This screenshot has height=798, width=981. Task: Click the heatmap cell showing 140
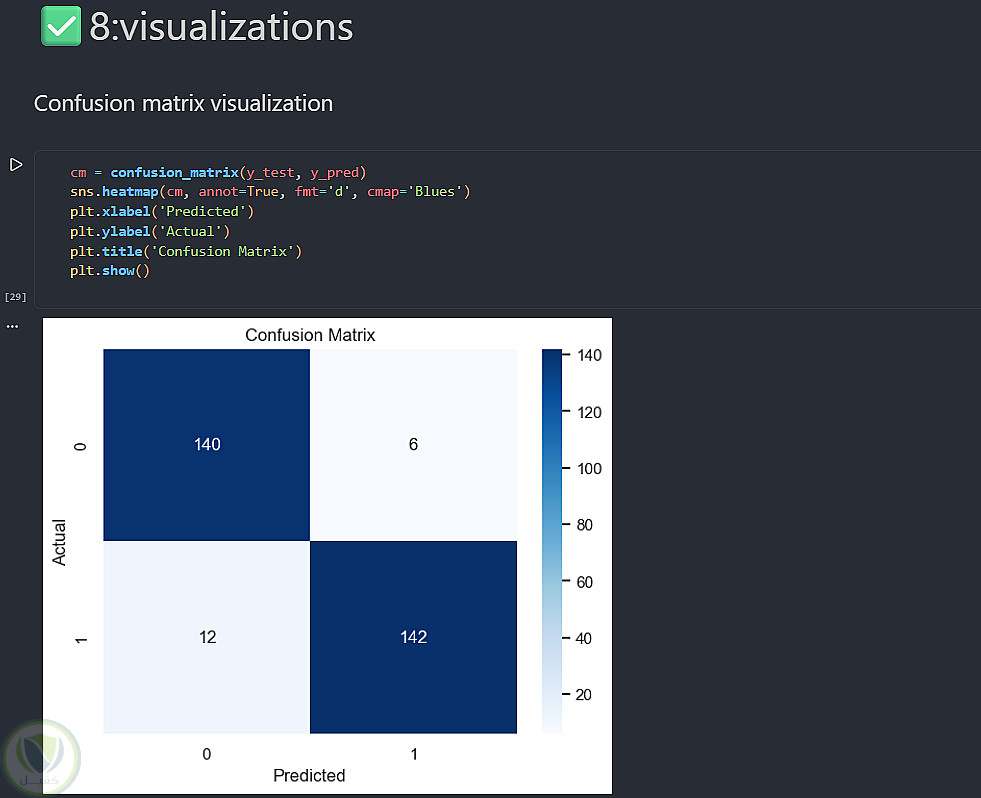(207, 445)
